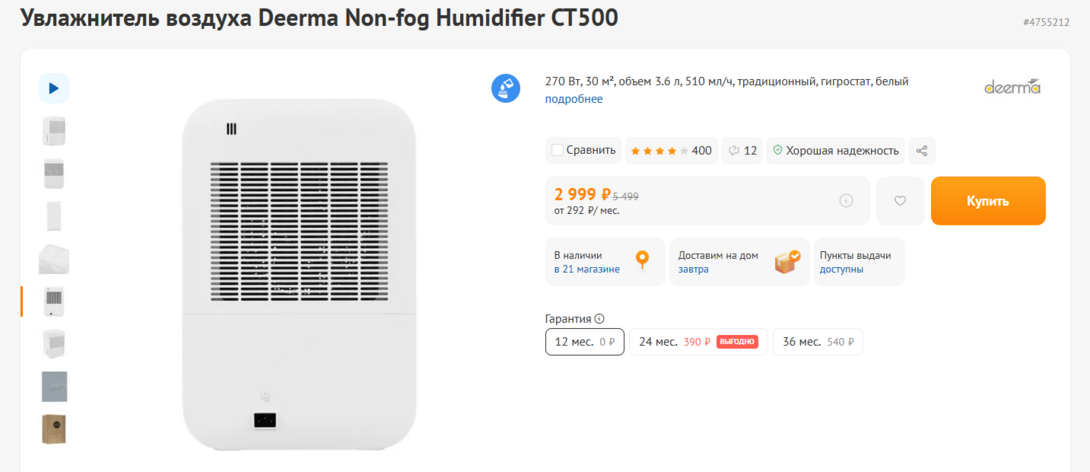Tick the Сравнить checkbox

click(558, 151)
